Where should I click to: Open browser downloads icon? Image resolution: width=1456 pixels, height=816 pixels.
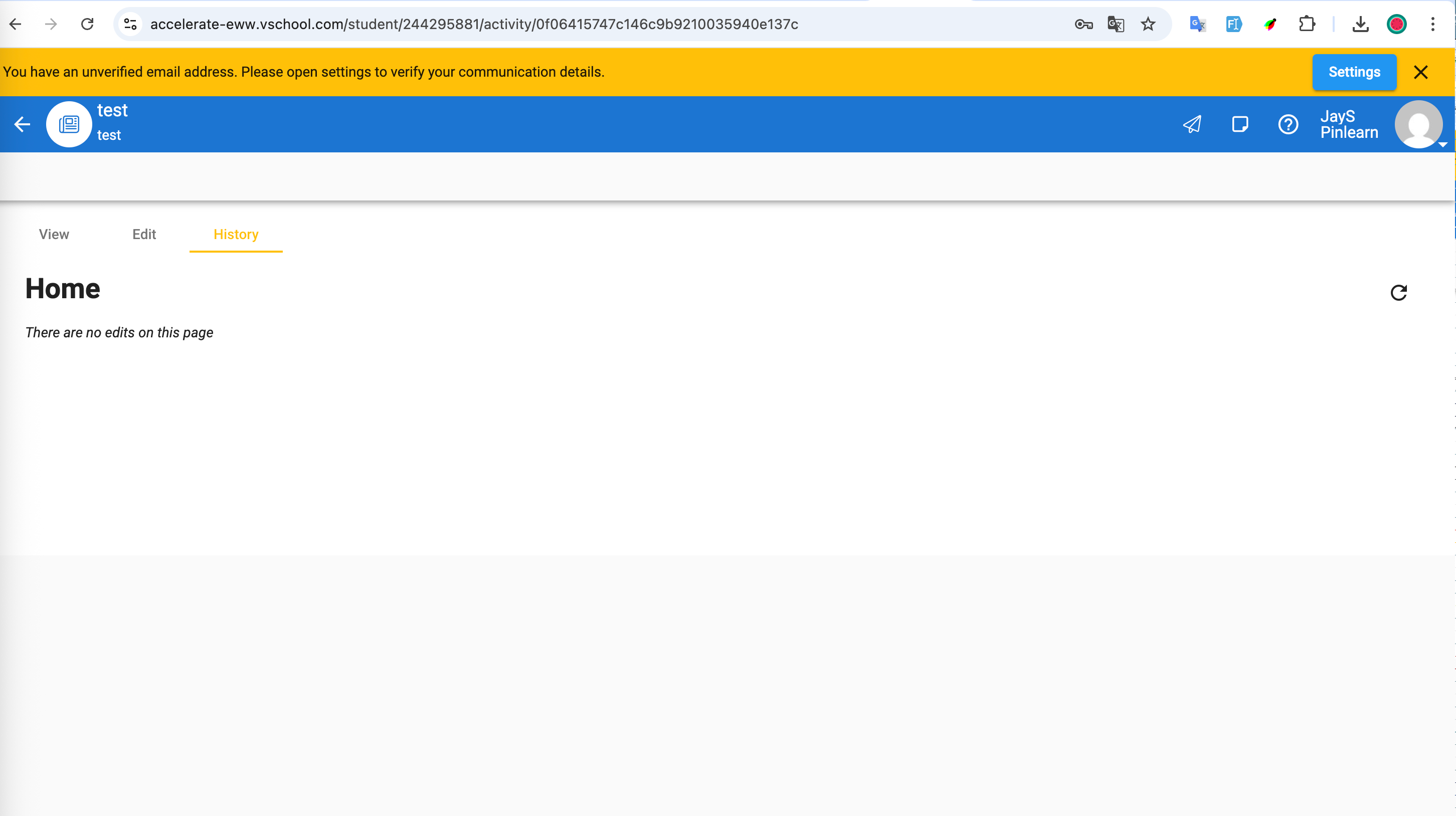tap(1360, 24)
